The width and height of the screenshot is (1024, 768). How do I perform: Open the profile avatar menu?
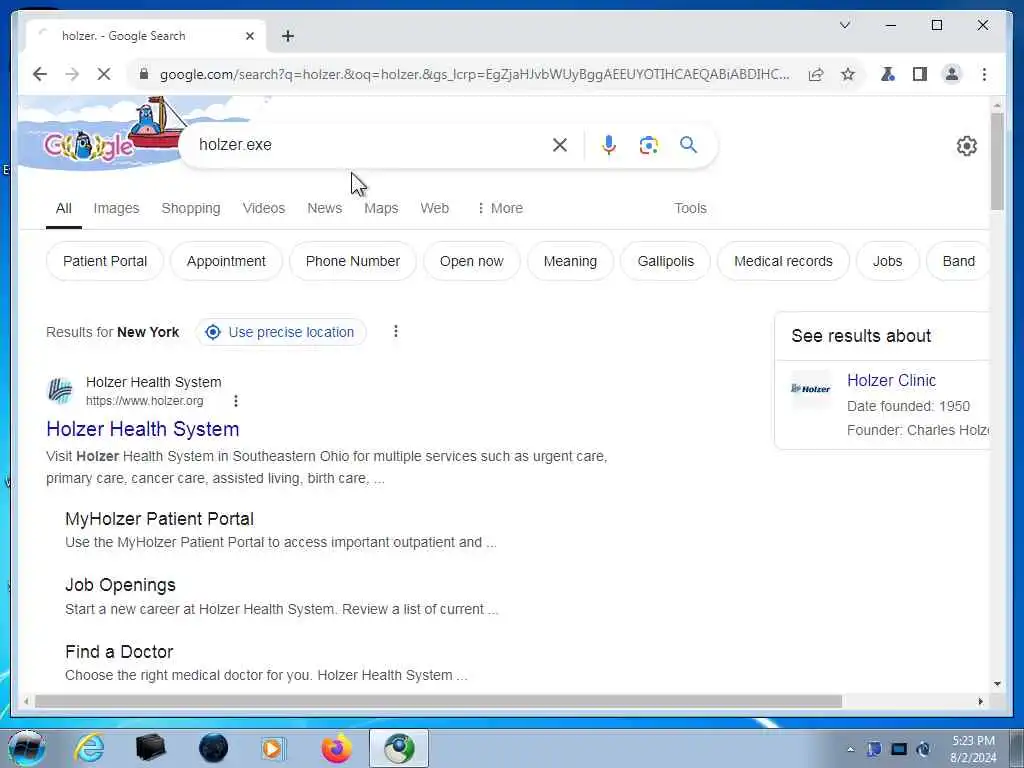coord(952,74)
